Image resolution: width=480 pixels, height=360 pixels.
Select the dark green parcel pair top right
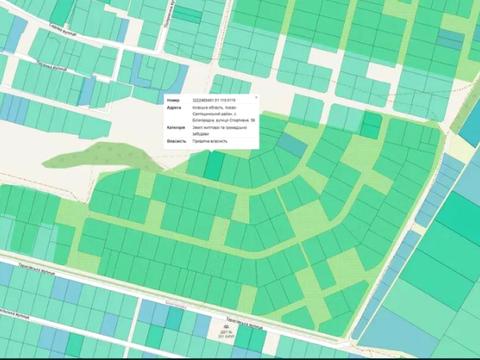(x=370, y=125)
